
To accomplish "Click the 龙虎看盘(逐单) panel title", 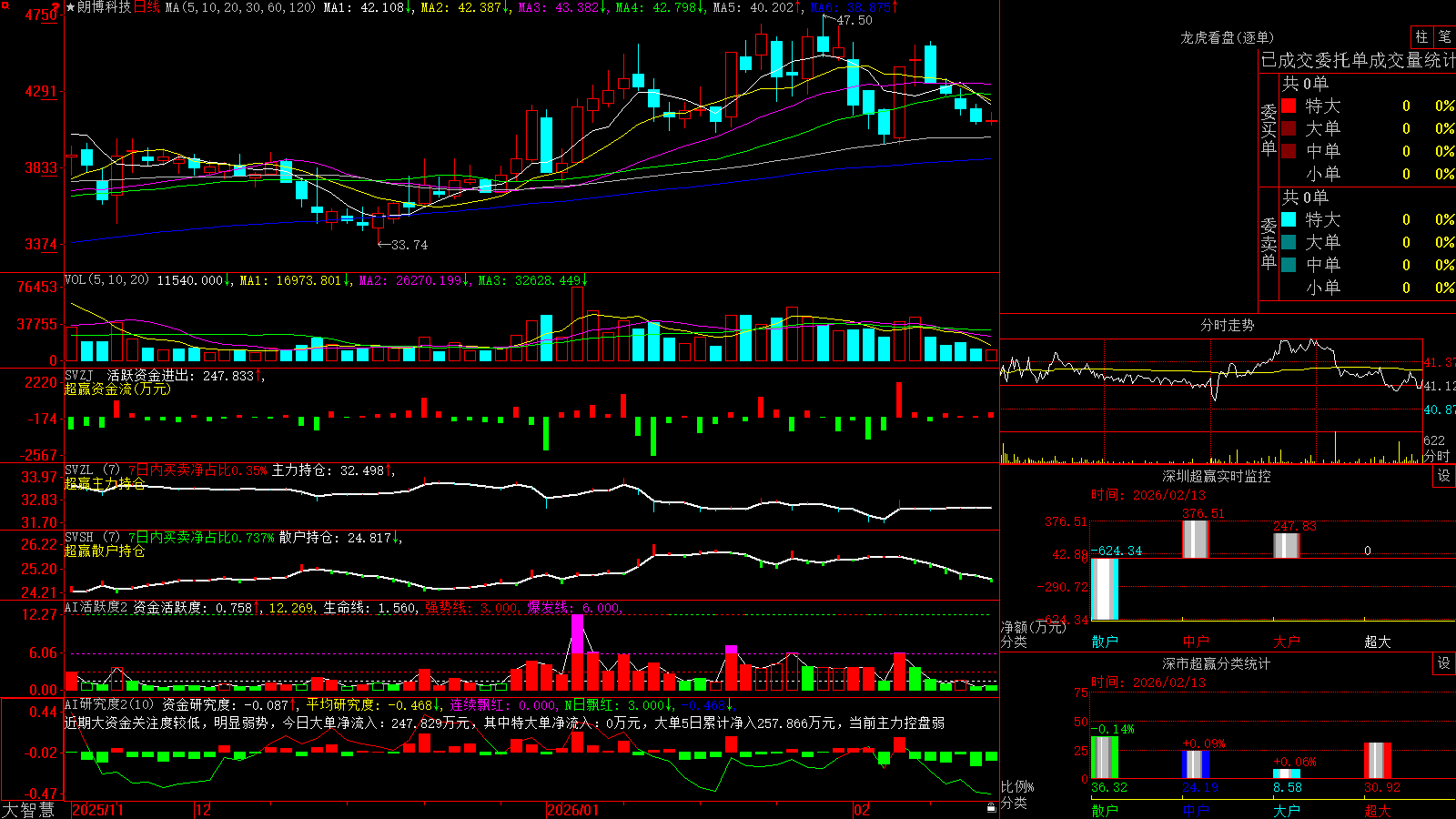I will pyautogui.click(x=1228, y=37).
